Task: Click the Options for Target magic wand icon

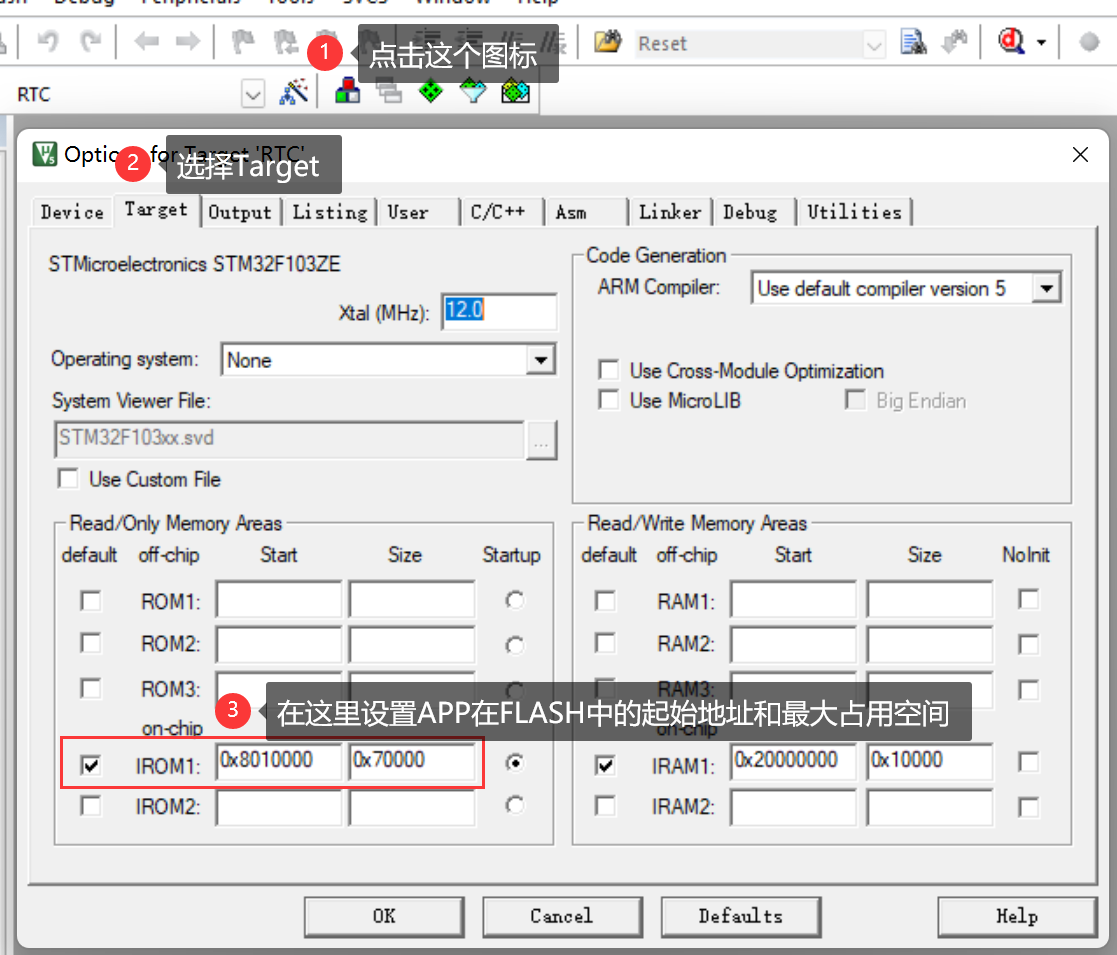Action: tap(294, 93)
